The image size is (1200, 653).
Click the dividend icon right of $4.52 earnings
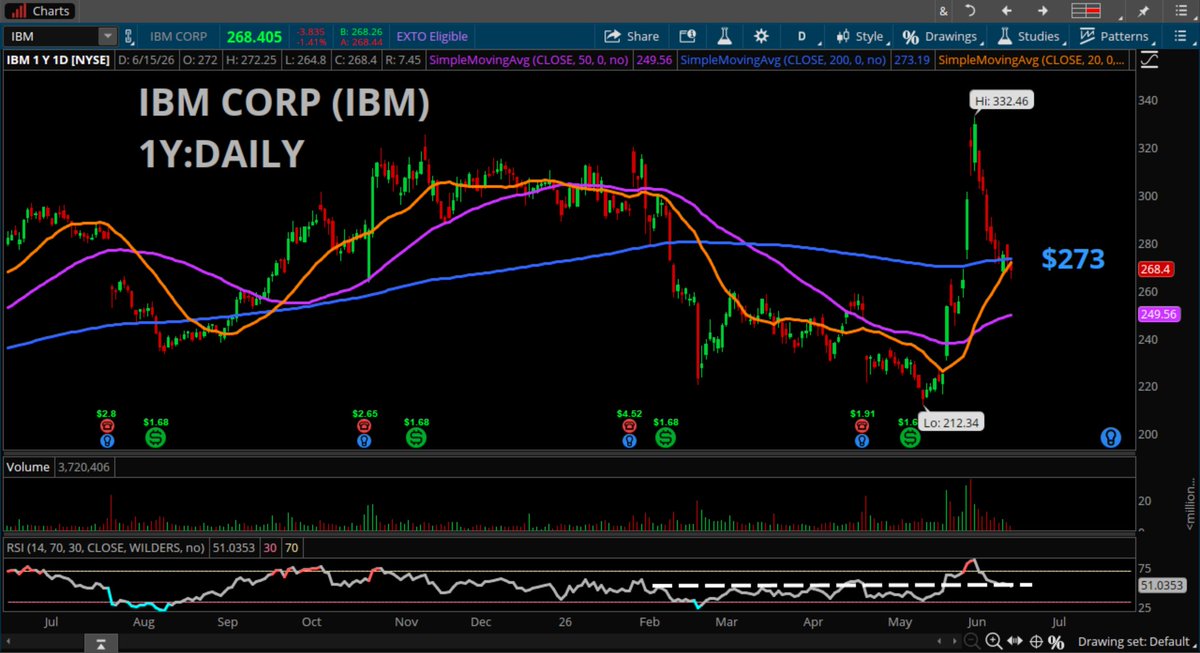click(x=665, y=438)
